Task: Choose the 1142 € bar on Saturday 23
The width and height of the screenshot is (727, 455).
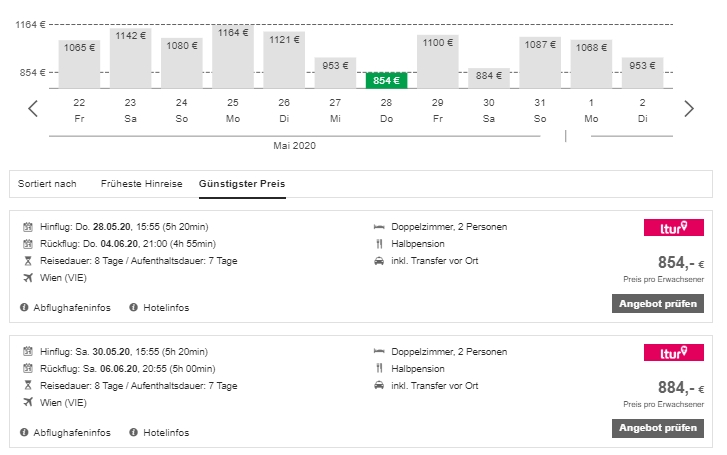Action: (130, 58)
